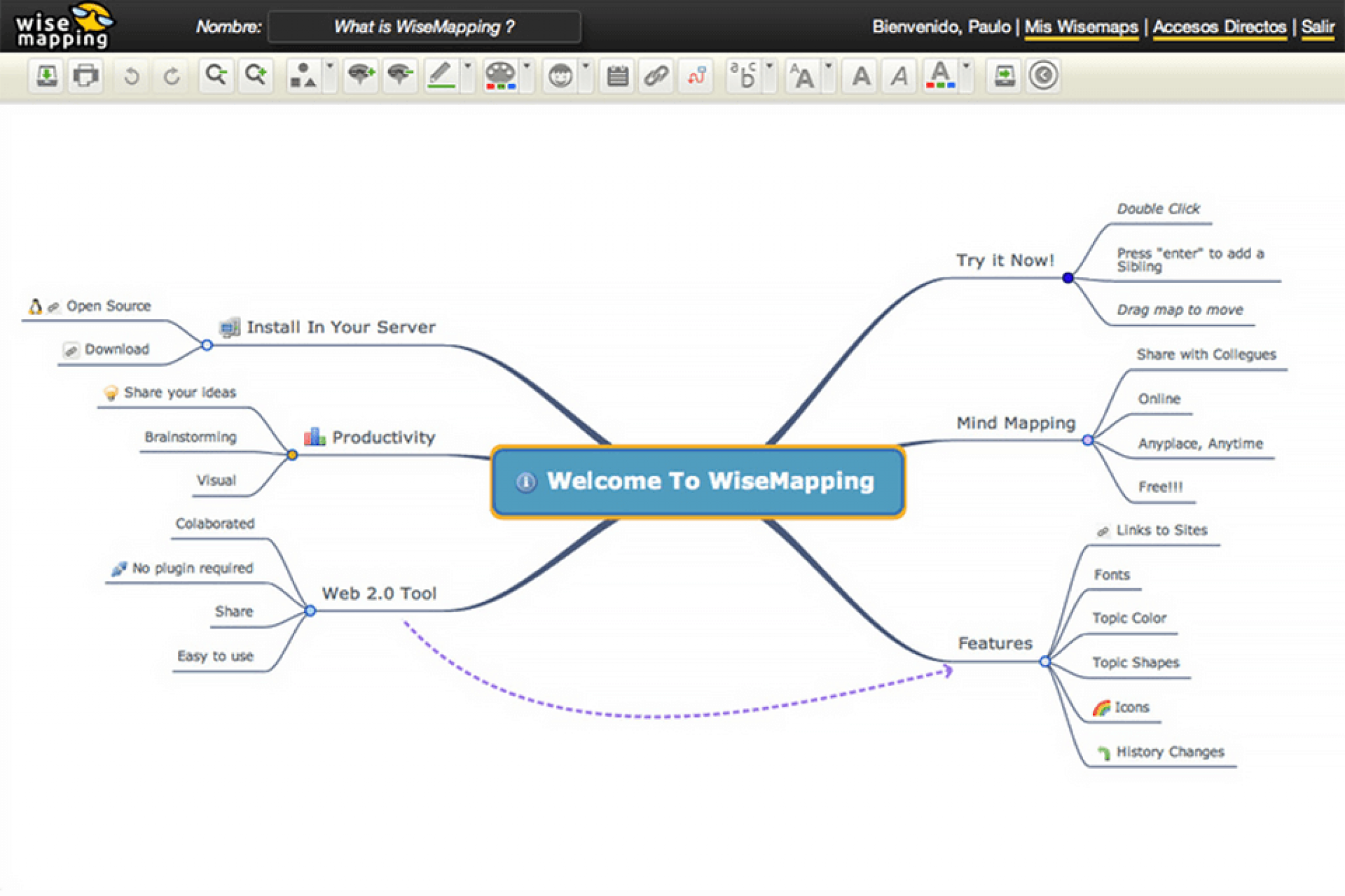The width and height of the screenshot is (1345, 896).
Task: Expand the background color dropdown arrow
Action: [527, 75]
